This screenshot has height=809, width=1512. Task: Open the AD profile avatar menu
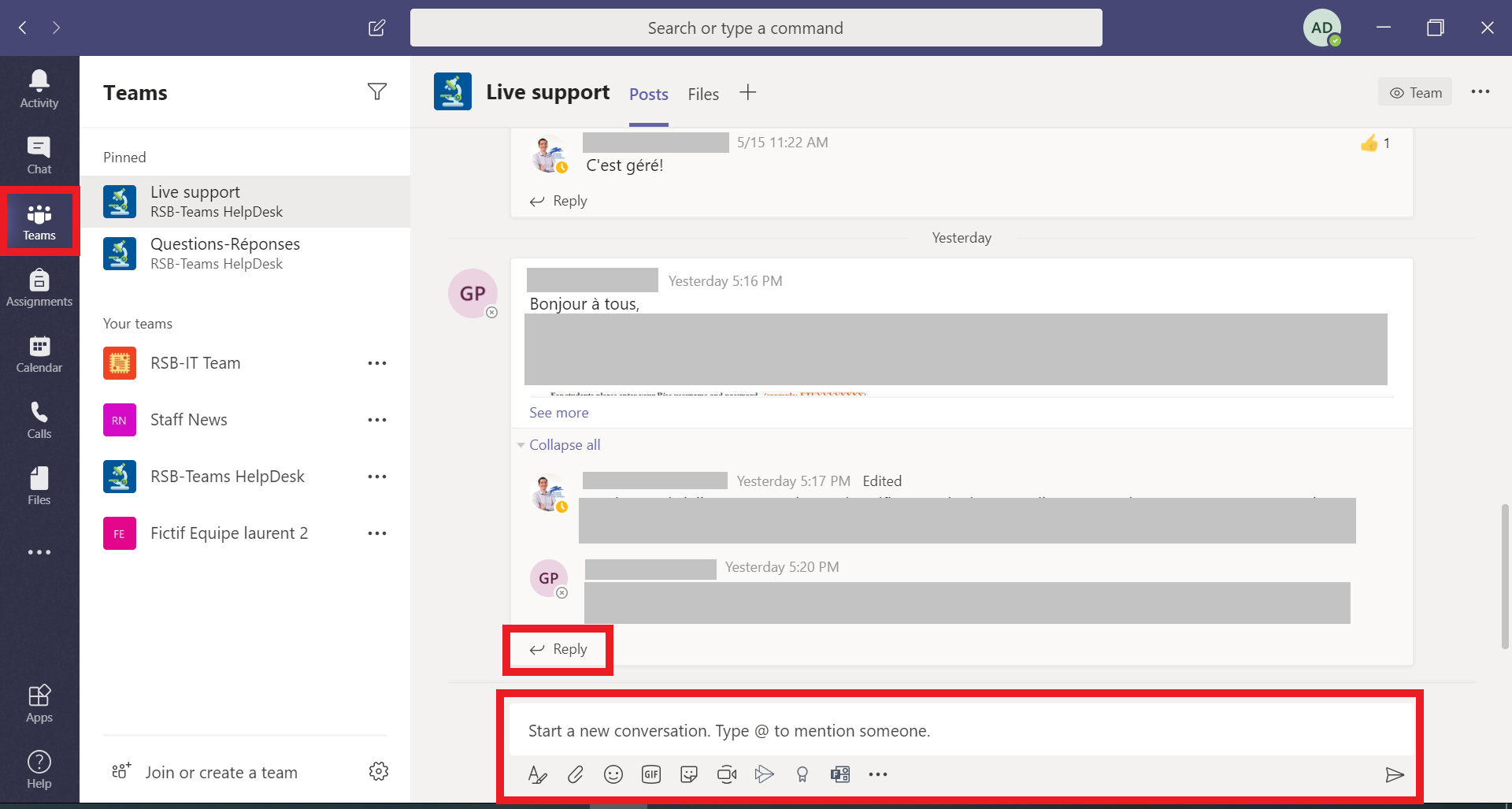(1322, 28)
